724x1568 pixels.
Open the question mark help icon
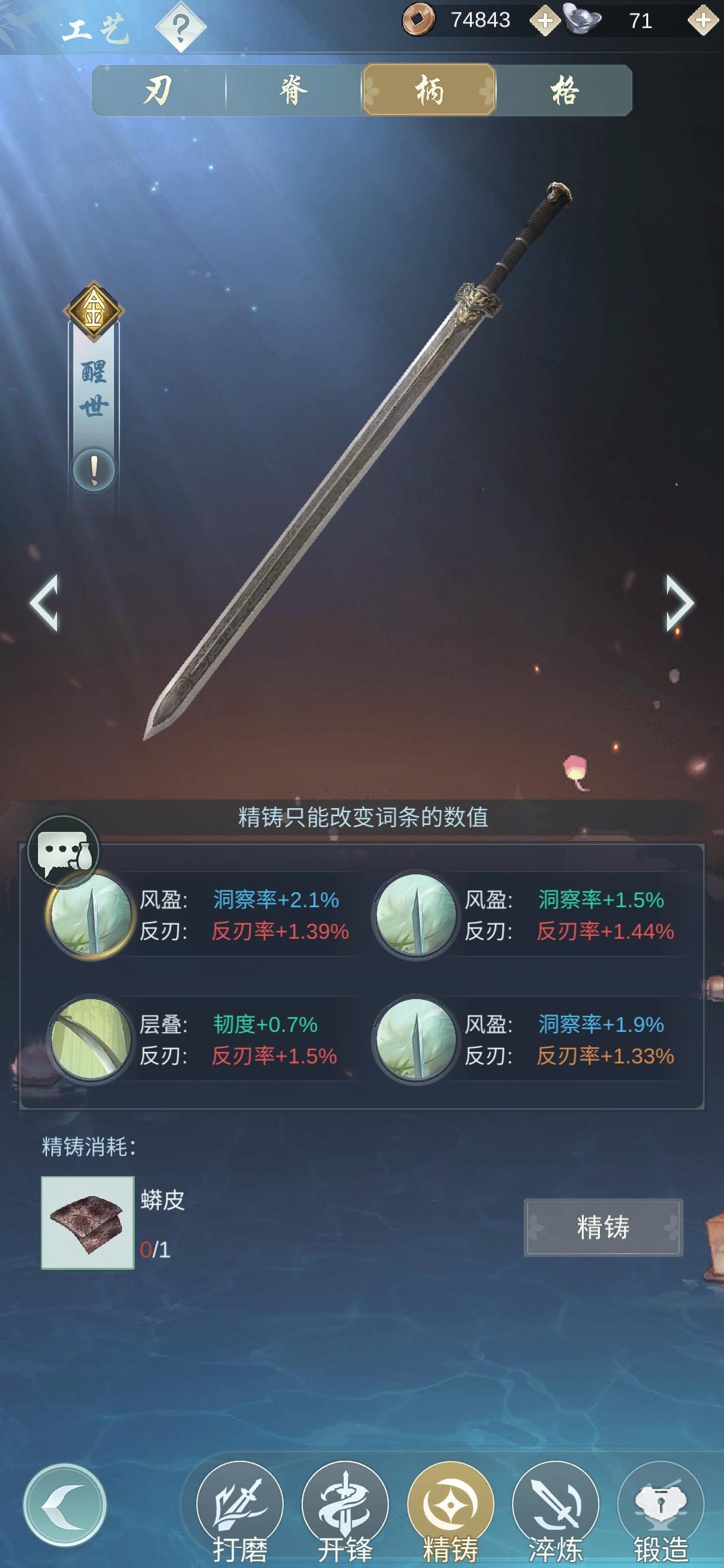coord(180,27)
